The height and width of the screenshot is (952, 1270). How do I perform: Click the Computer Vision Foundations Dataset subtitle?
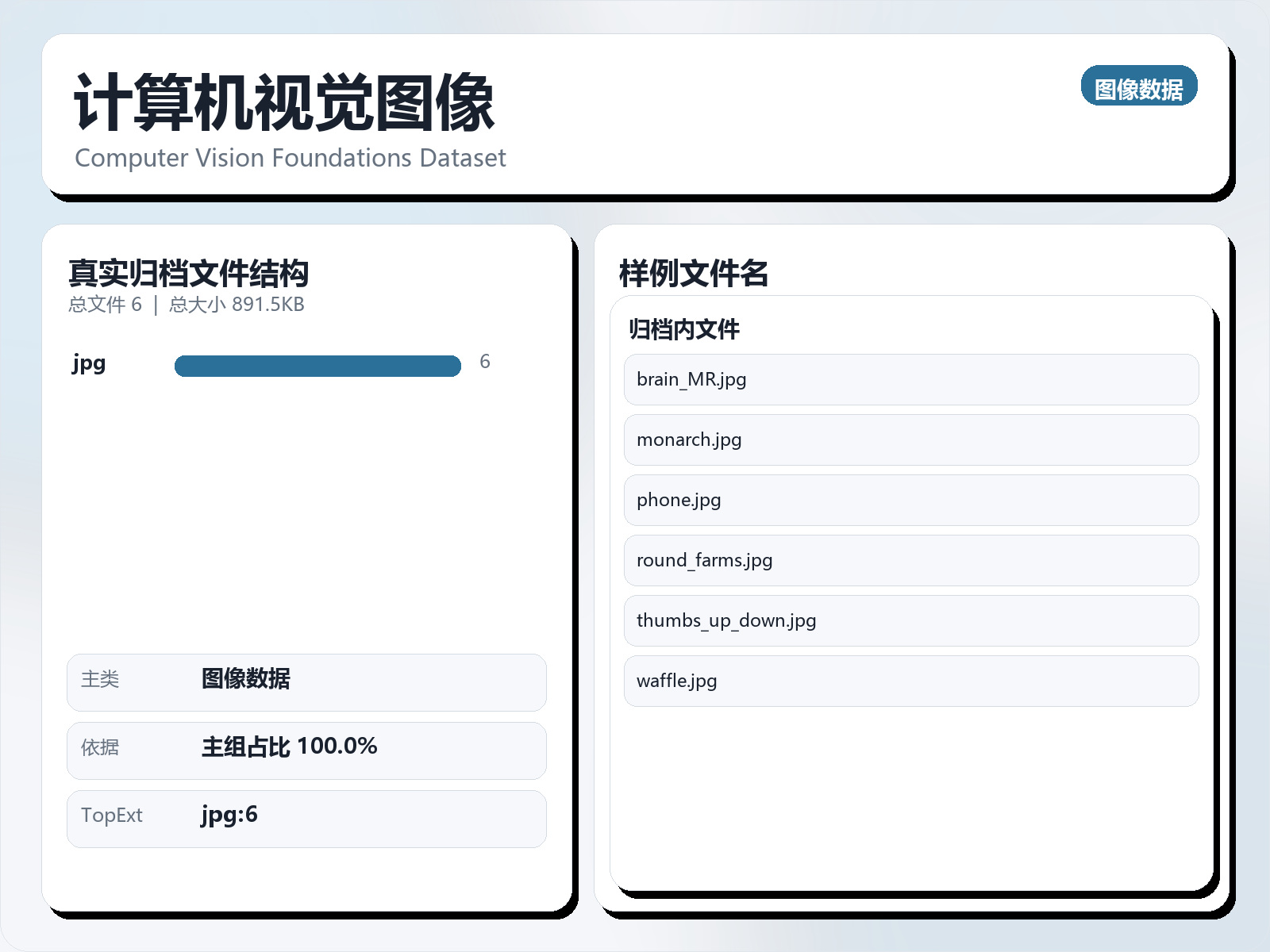(x=290, y=158)
